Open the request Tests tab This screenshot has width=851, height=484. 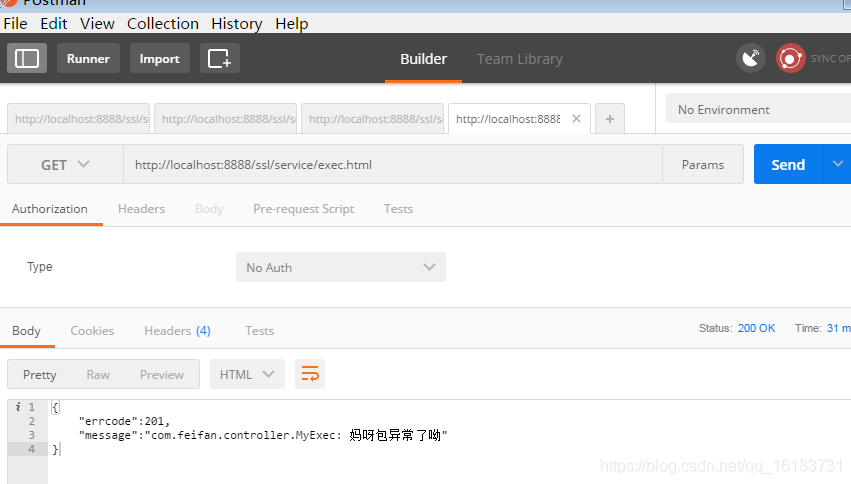[398, 209]
